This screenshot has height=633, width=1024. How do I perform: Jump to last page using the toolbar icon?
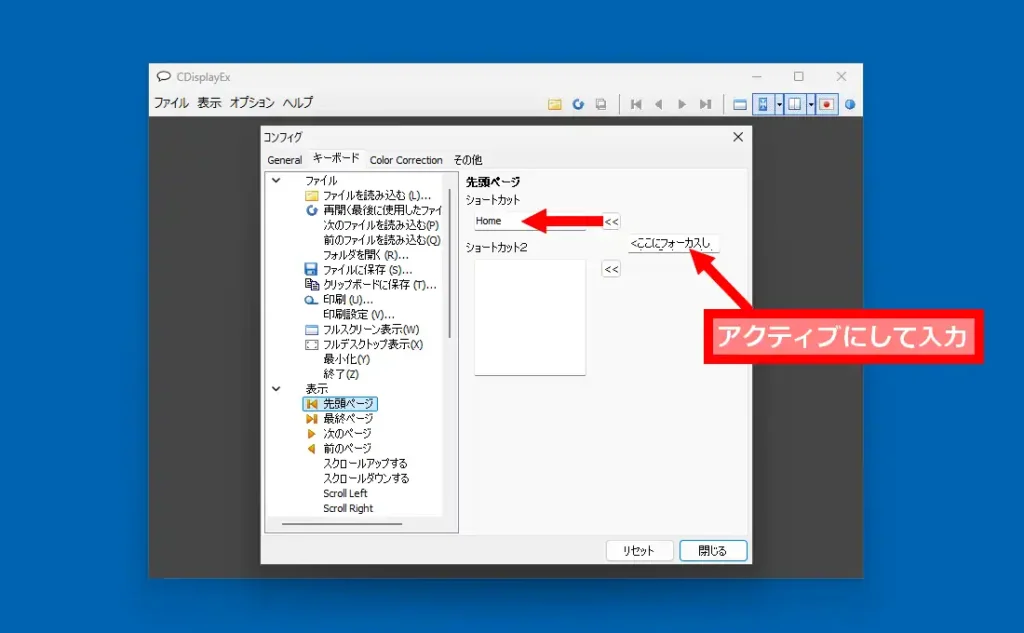point(705,103)
